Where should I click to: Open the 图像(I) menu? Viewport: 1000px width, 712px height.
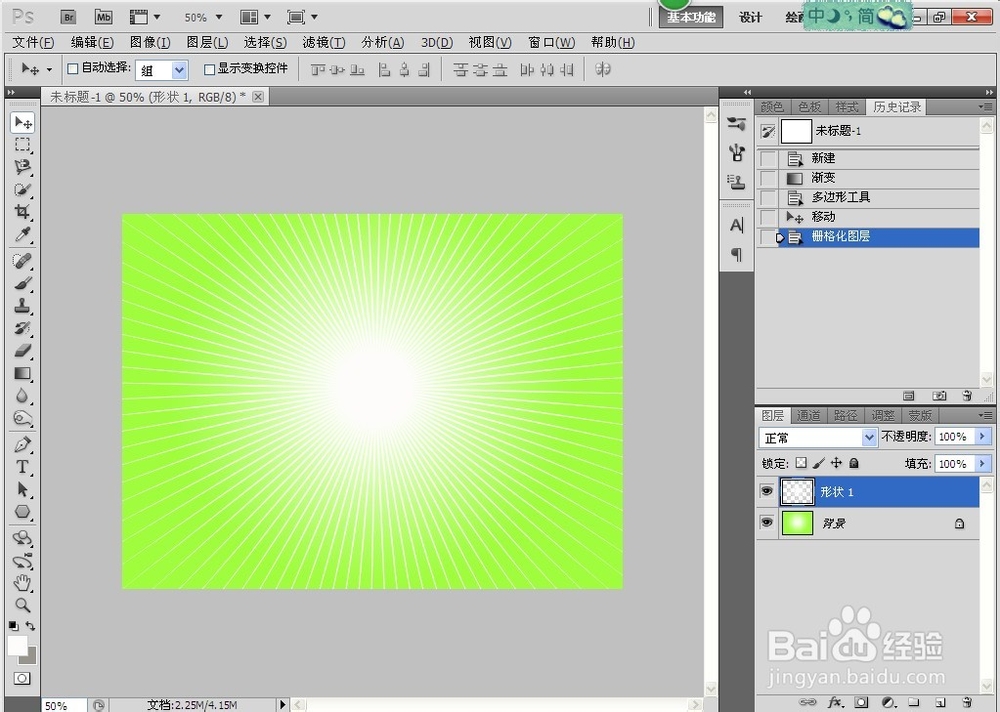tap(150, 43)
